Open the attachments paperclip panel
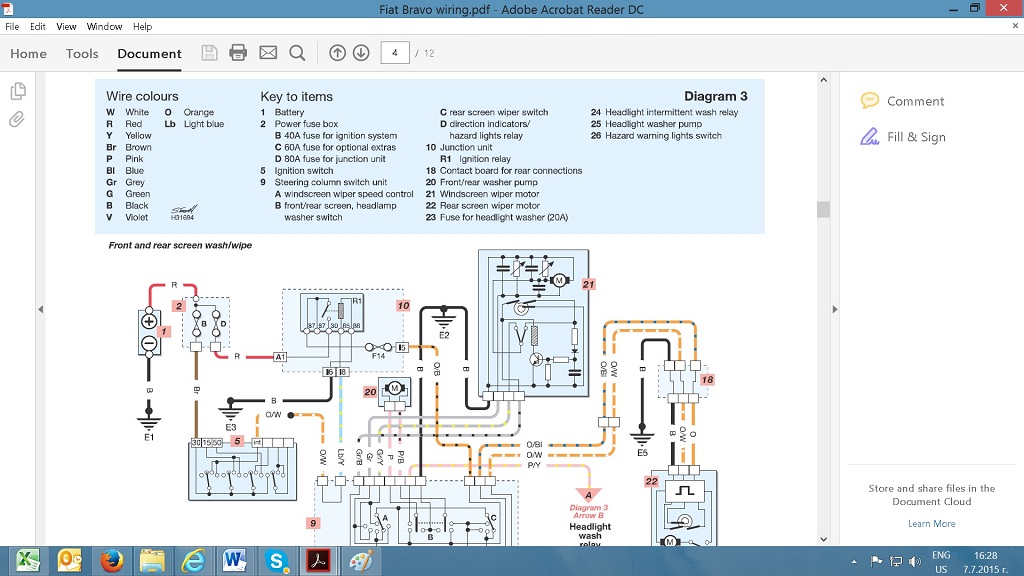Screen dimensions: 1024x576 coord(17,120)
